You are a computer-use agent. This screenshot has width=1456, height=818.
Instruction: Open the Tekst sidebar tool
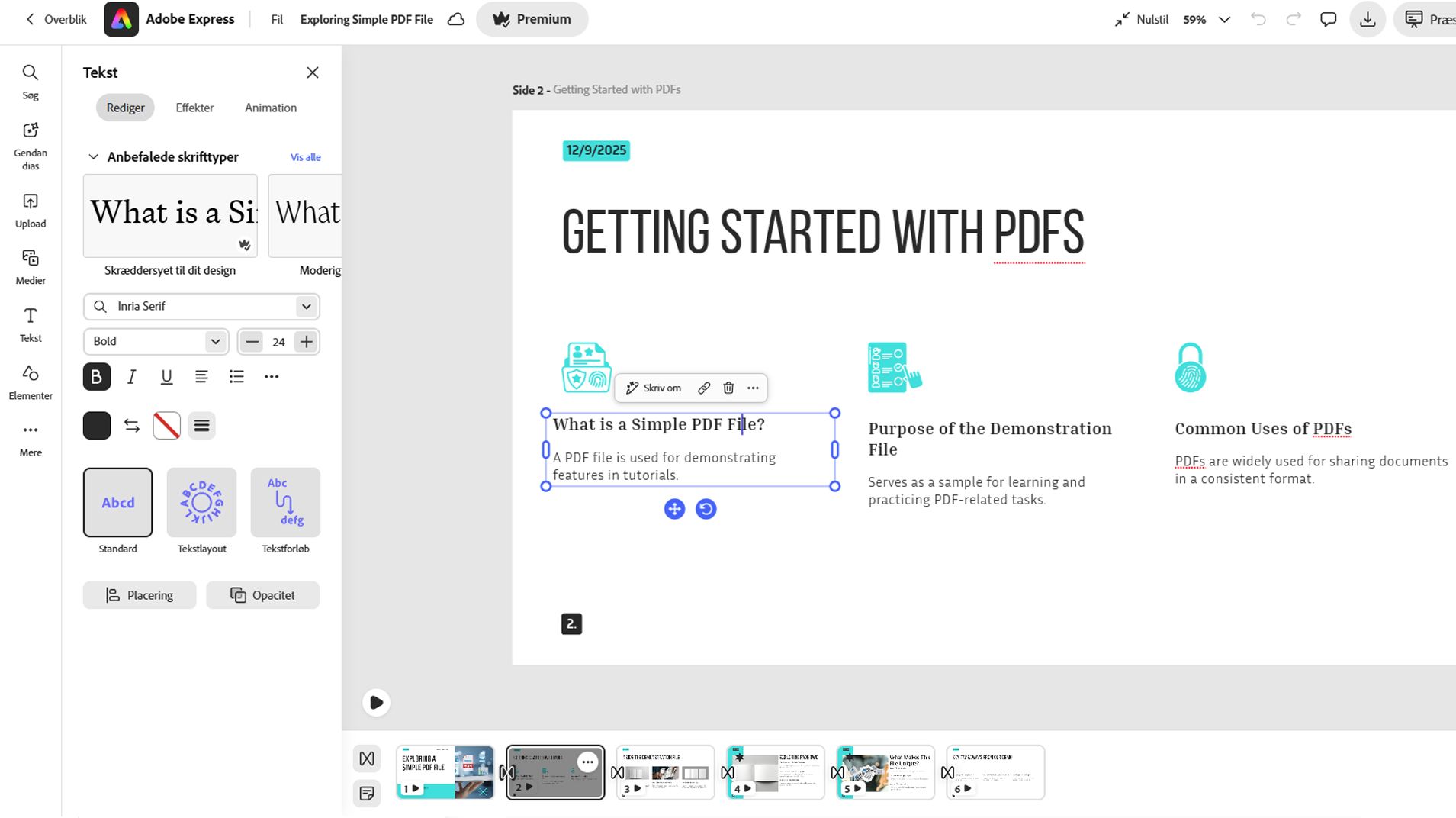[x=31, y=325]
